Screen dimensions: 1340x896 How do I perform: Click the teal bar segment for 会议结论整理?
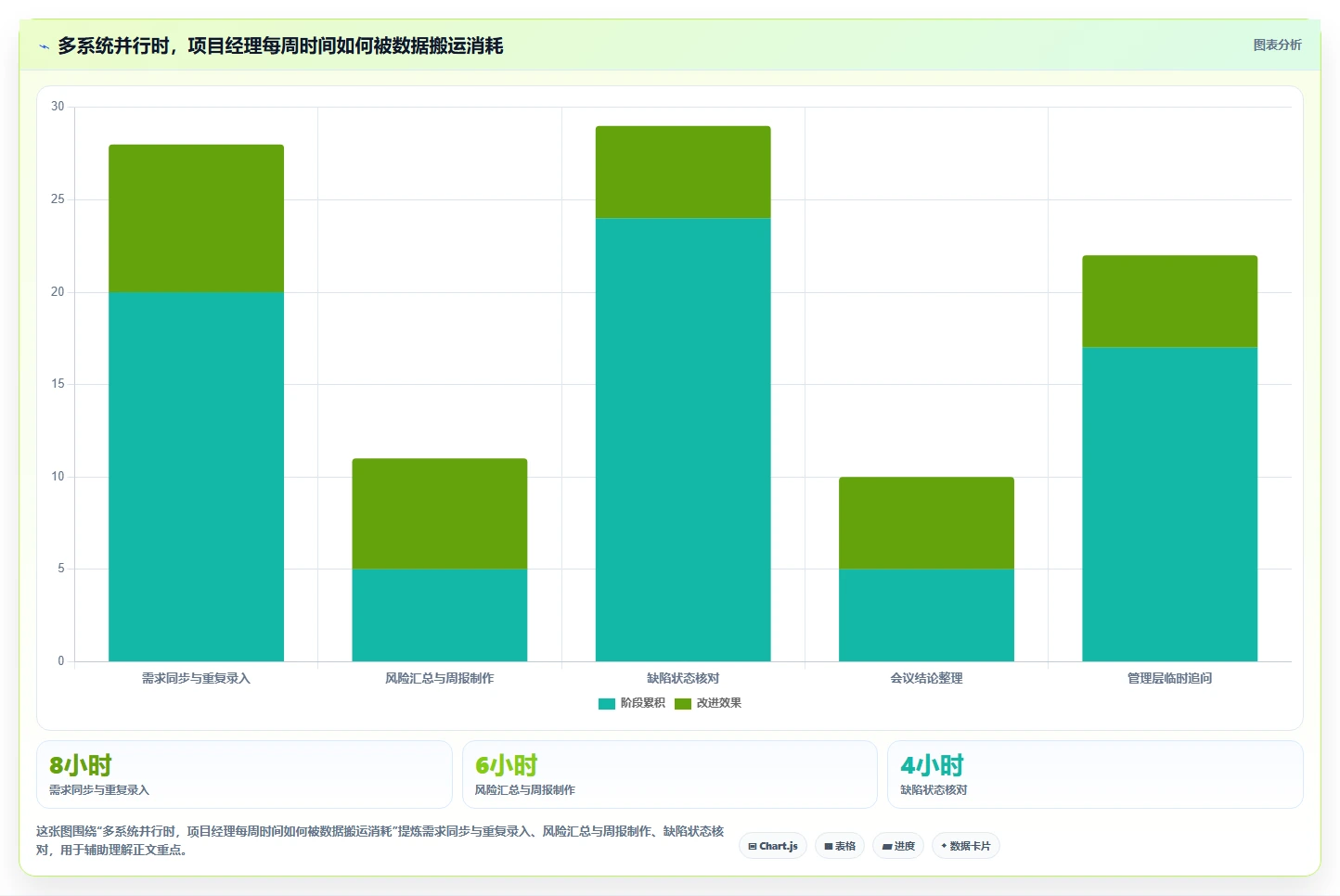coord(926,615)
